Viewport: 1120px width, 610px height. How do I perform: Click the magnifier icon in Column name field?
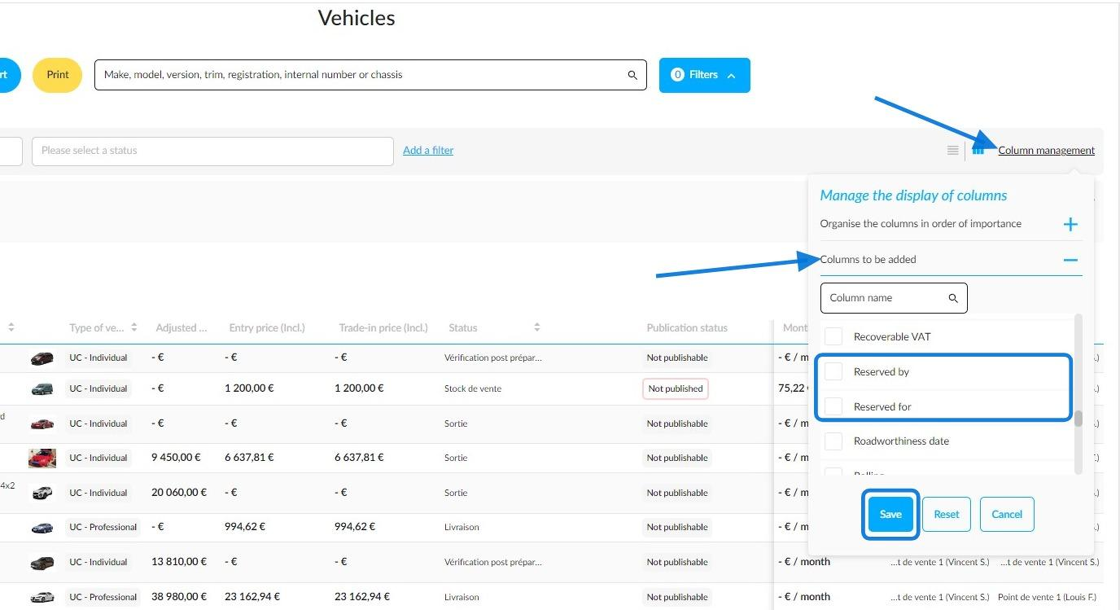tap(953, 298)
